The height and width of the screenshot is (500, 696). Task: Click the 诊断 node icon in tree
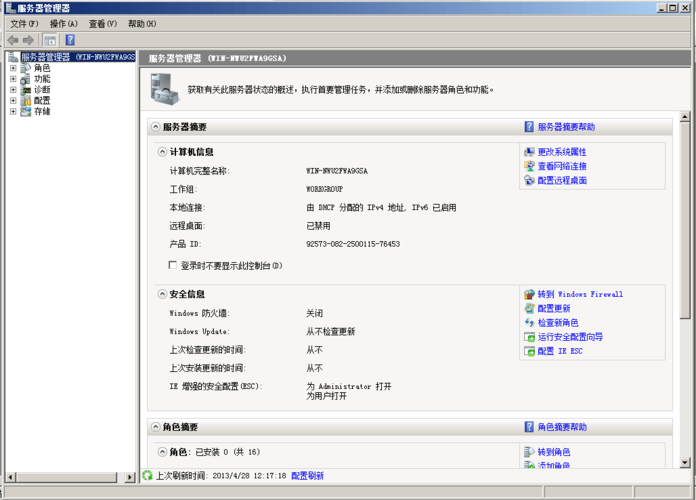click(26, 90)
